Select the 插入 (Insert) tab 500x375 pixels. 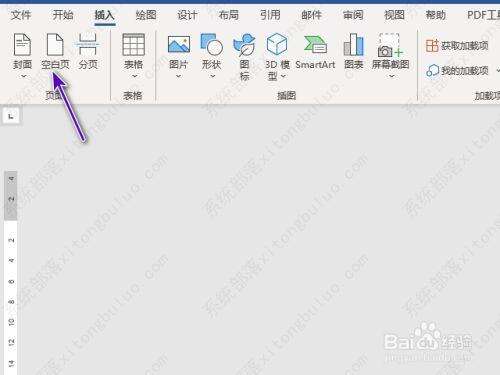click(104, 15)
